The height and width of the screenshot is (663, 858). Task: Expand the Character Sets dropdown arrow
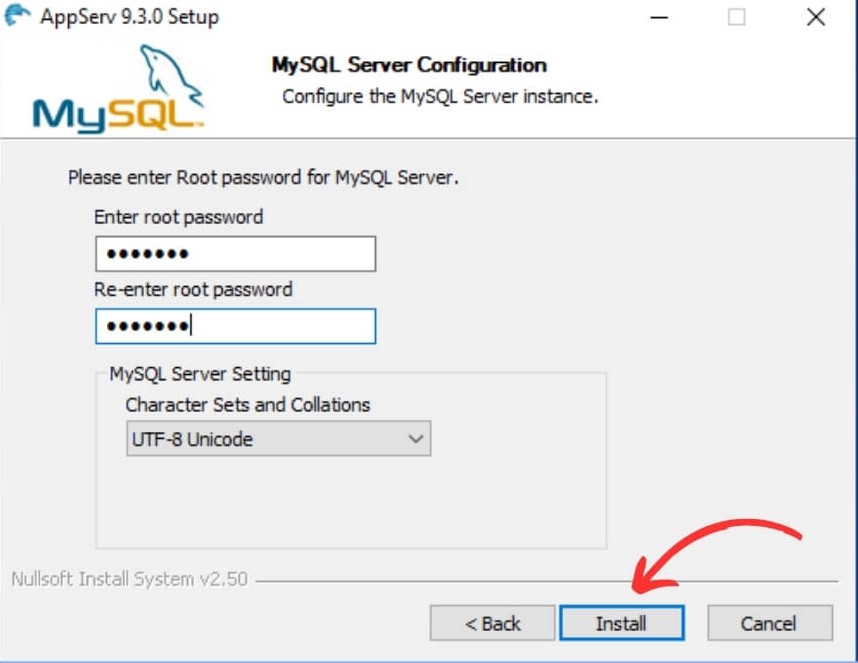click(x=416, y=439)
